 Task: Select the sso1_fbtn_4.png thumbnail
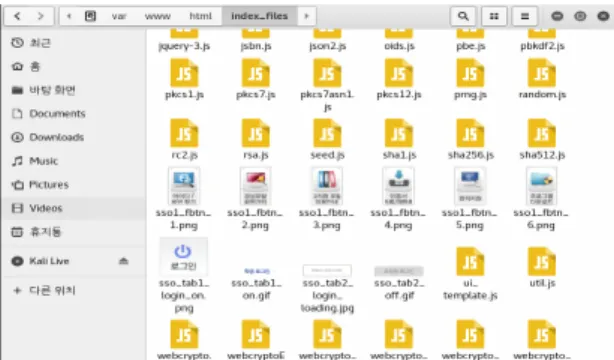tap(399, 186)
